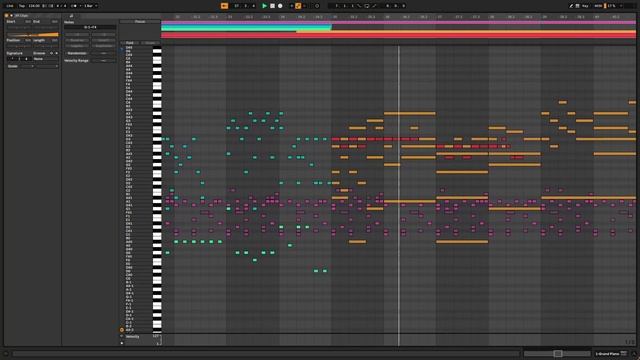Toggle the Info View icon bottom left
640x360 pixels.
[6, 354]
